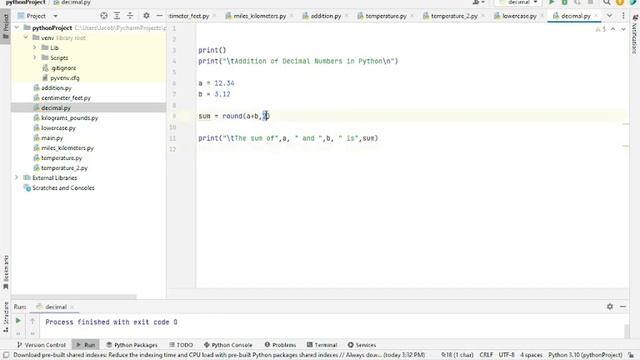Close the decimal tab in Run panel
The width and height of the screenshot is (640, 360).
[72, 307]
